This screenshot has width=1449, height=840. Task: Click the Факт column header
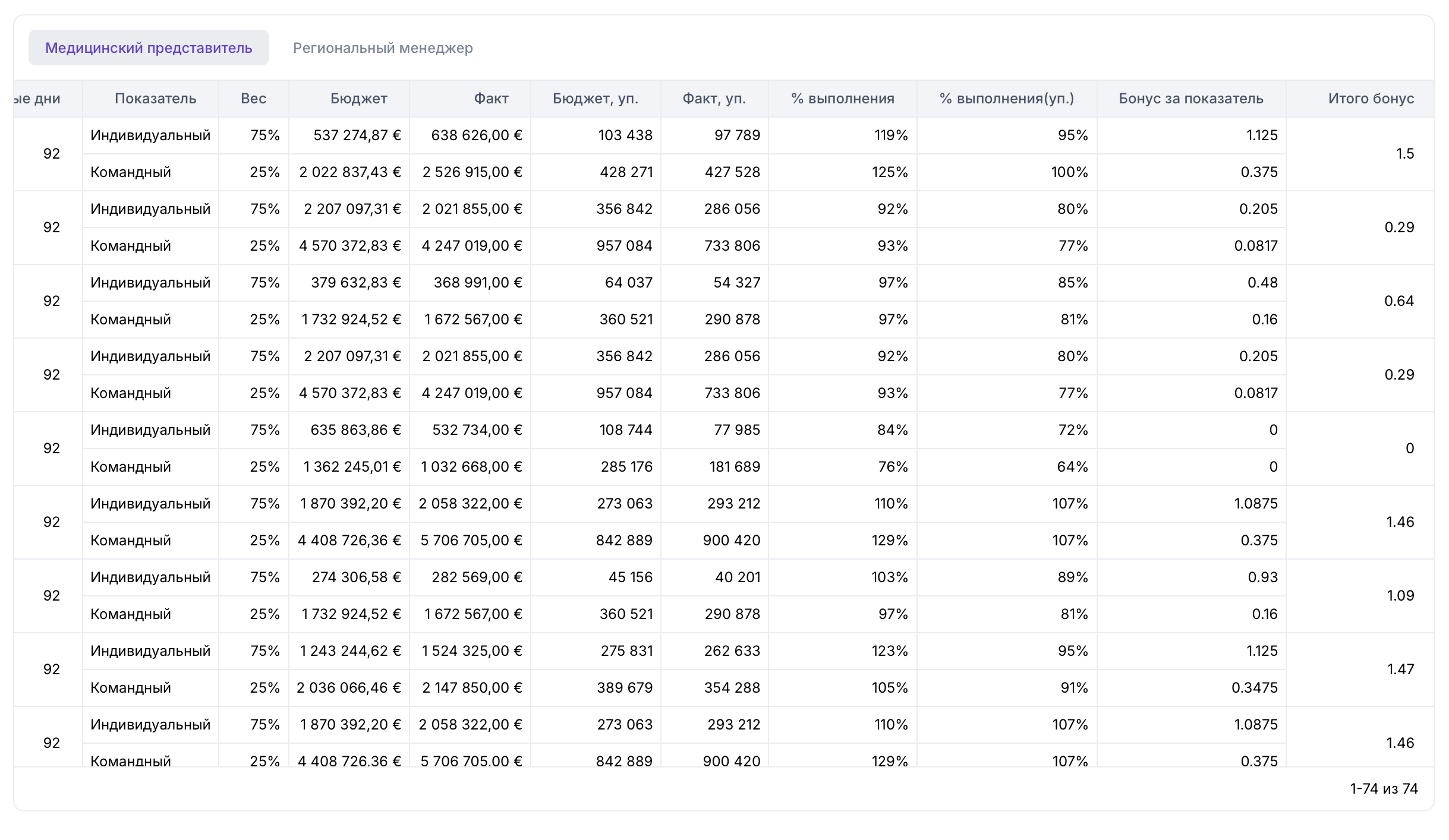tap(491, 99)
